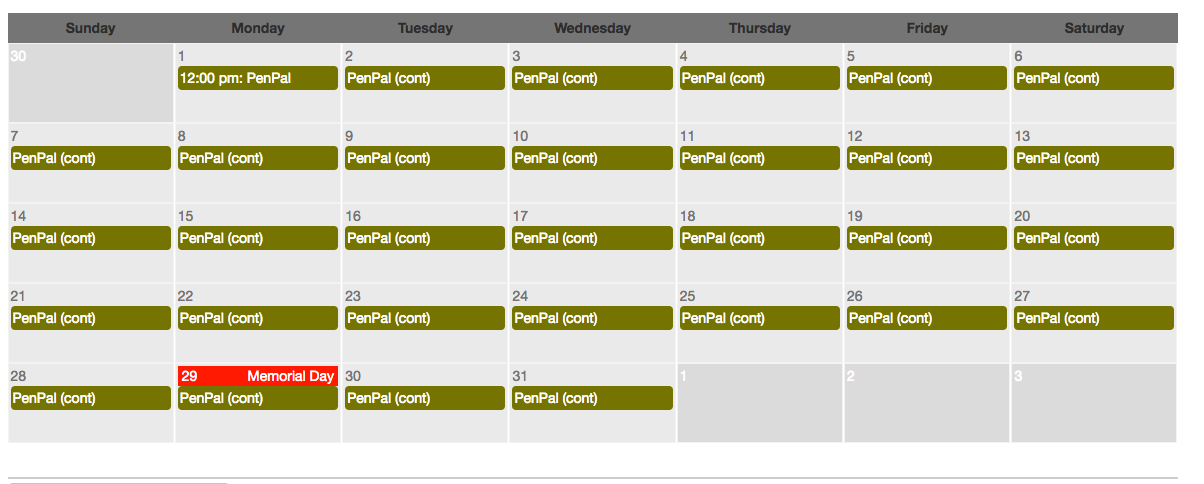Screen dimensions: 1204x484
Task: Click the Saturday column header
Action: coord(1094,28)
